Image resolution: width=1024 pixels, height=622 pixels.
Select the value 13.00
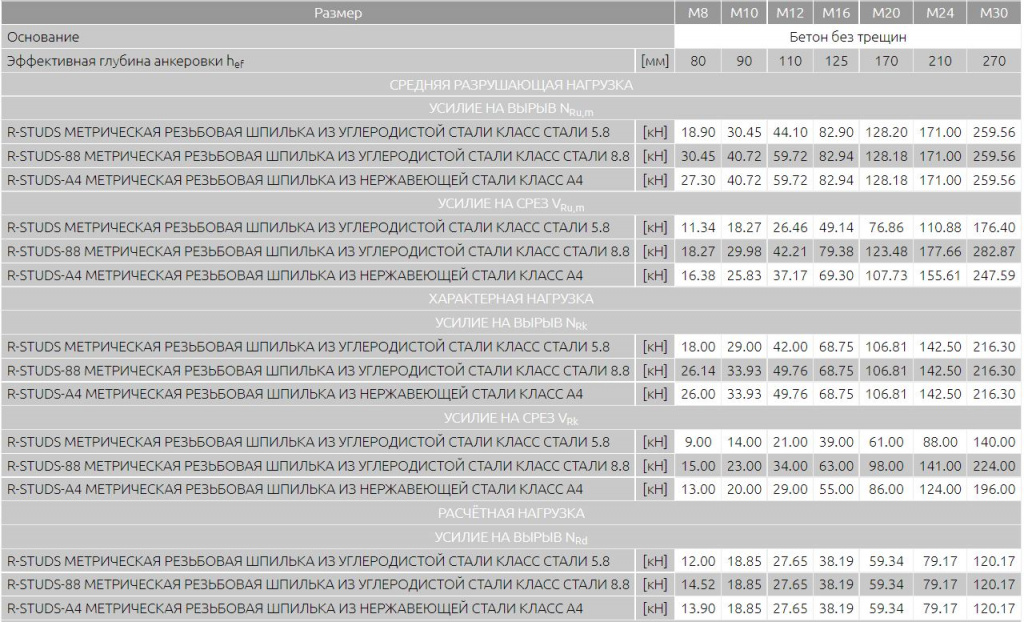pos(697,489)
